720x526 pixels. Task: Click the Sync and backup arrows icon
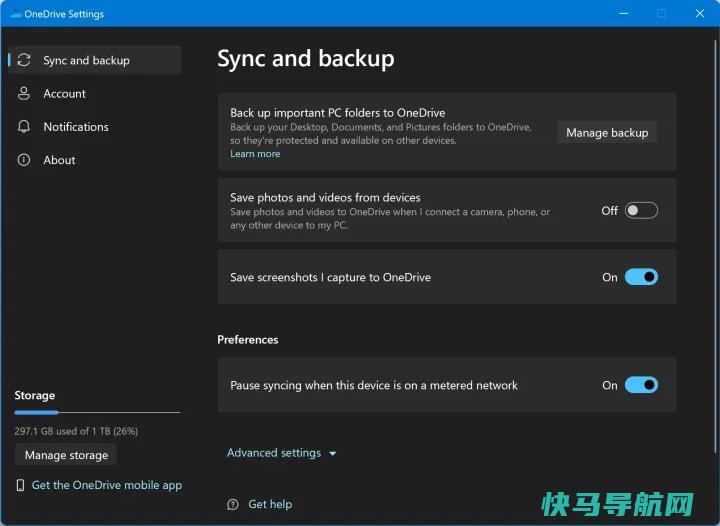[24, 60]
